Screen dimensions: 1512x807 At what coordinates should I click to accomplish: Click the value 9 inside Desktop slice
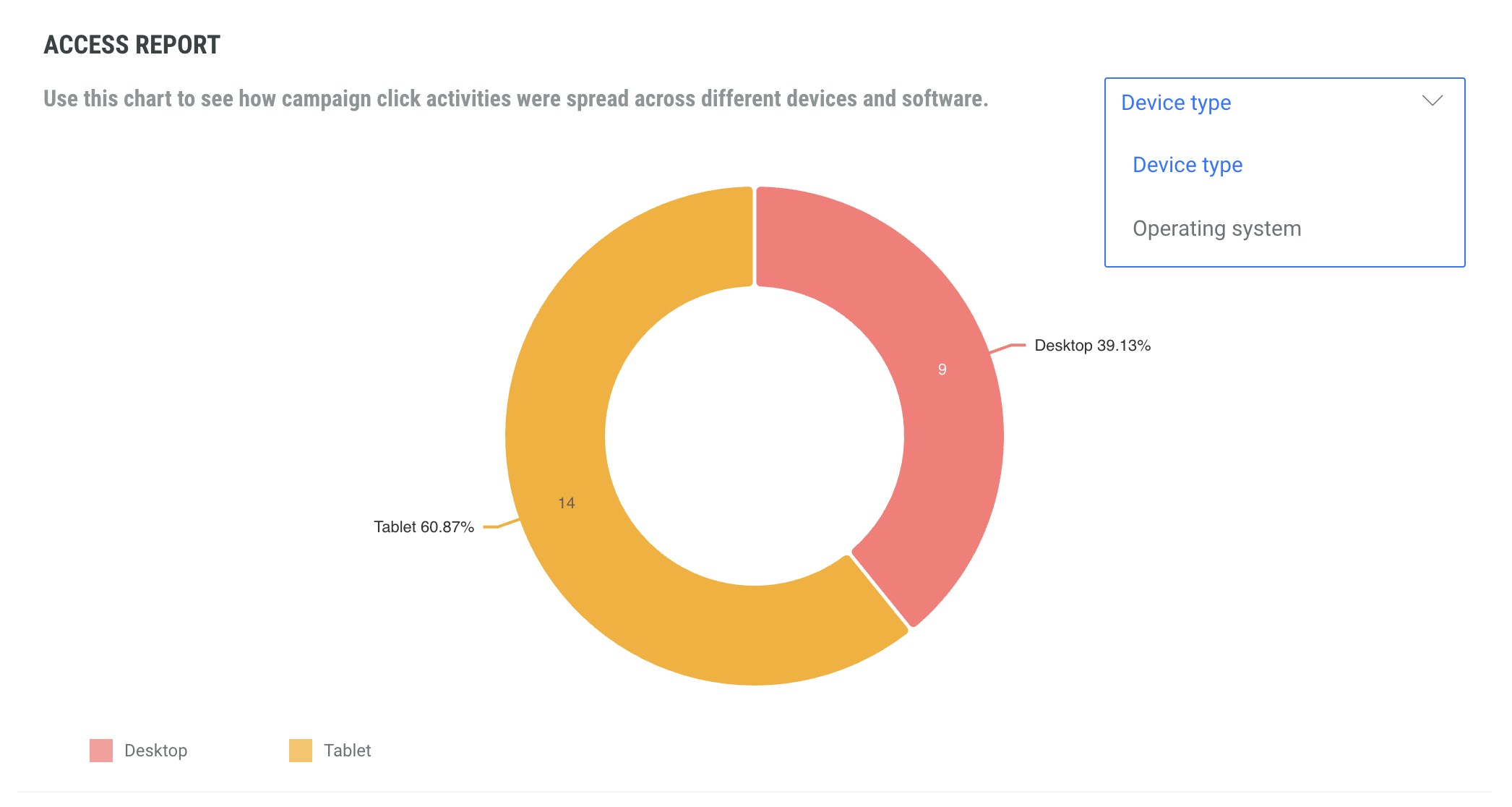[x=942, y=370]
